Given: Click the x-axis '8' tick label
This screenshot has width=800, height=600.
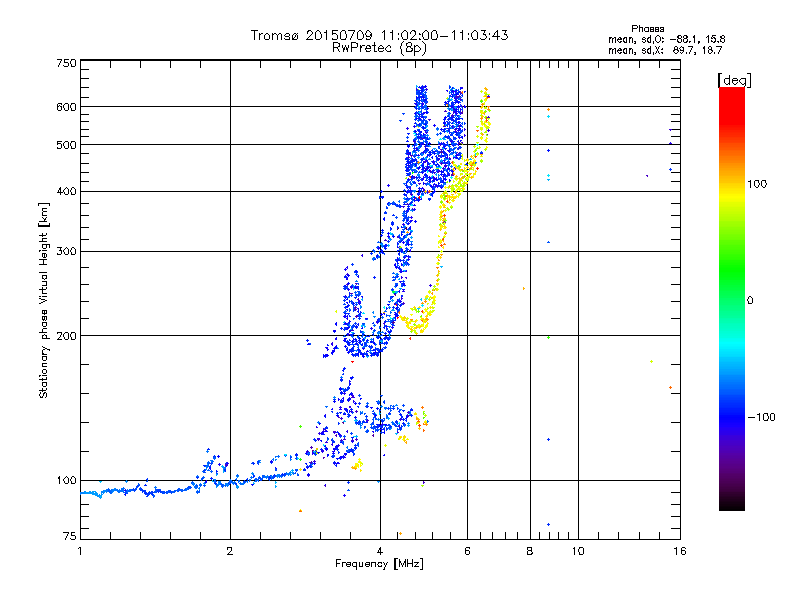Looking at the screenshot, I should pyautogui.click(x=530, y=551).
